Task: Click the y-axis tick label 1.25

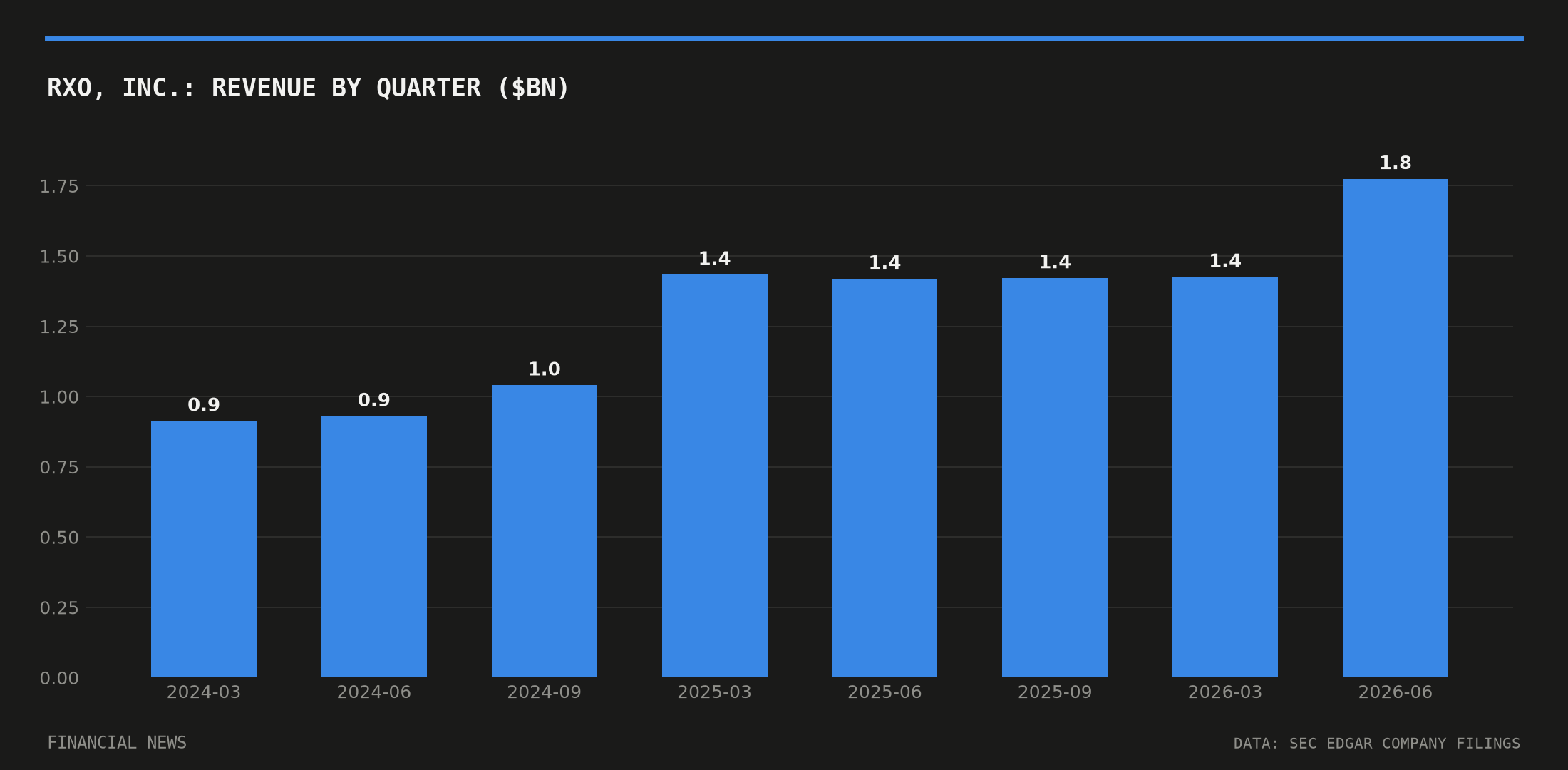Action: [x=59, y=327]
